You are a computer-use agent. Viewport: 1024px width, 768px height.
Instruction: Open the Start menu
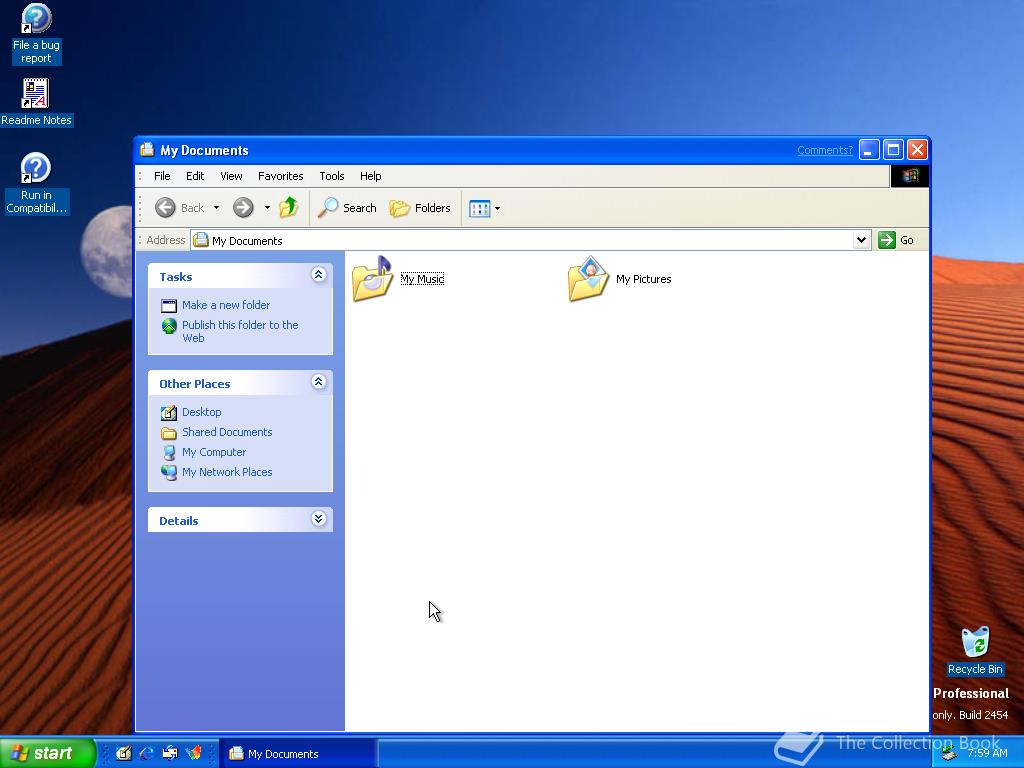pos(47,753)
